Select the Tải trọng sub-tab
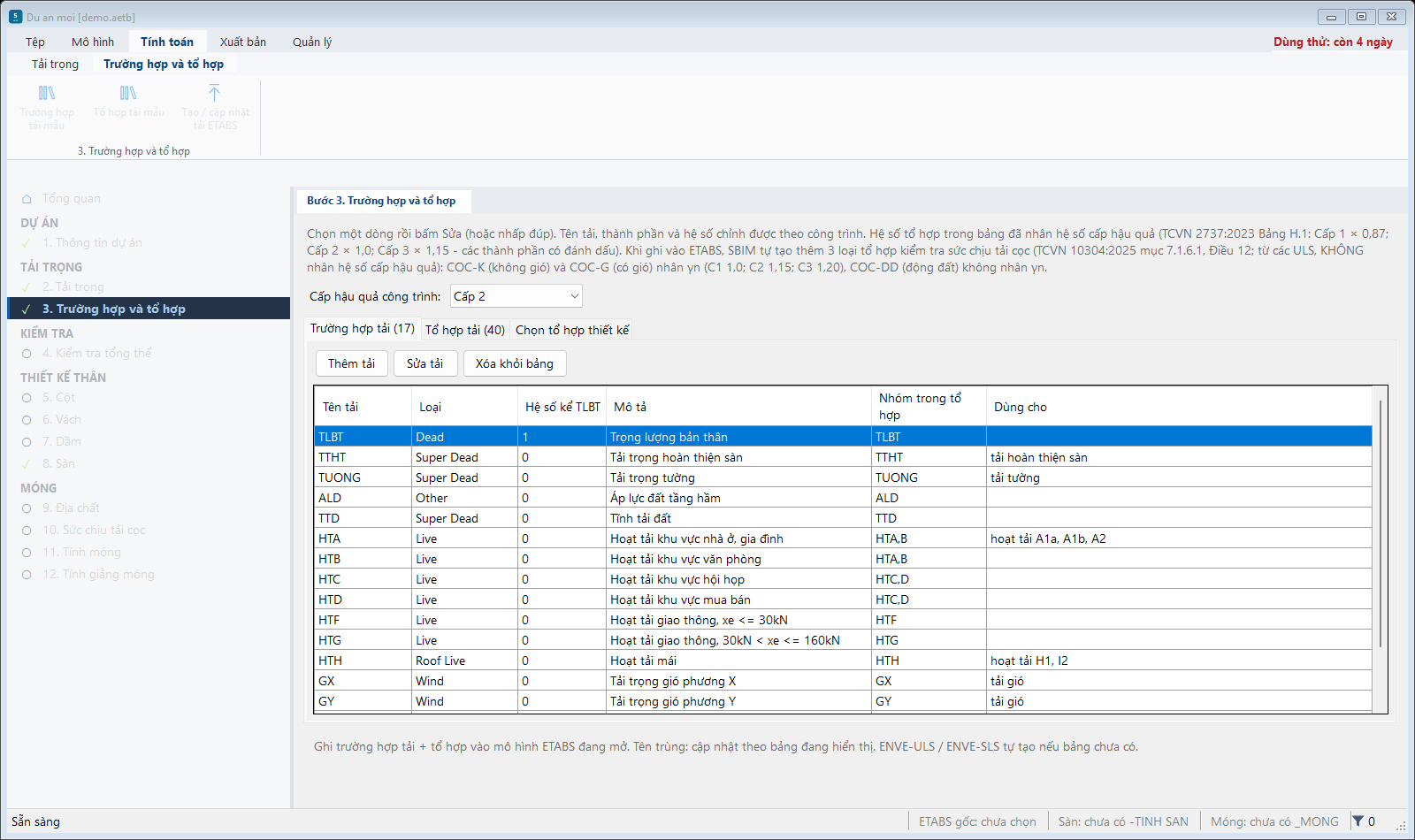This screenshot has height=840, width=1415. [55, 64]
